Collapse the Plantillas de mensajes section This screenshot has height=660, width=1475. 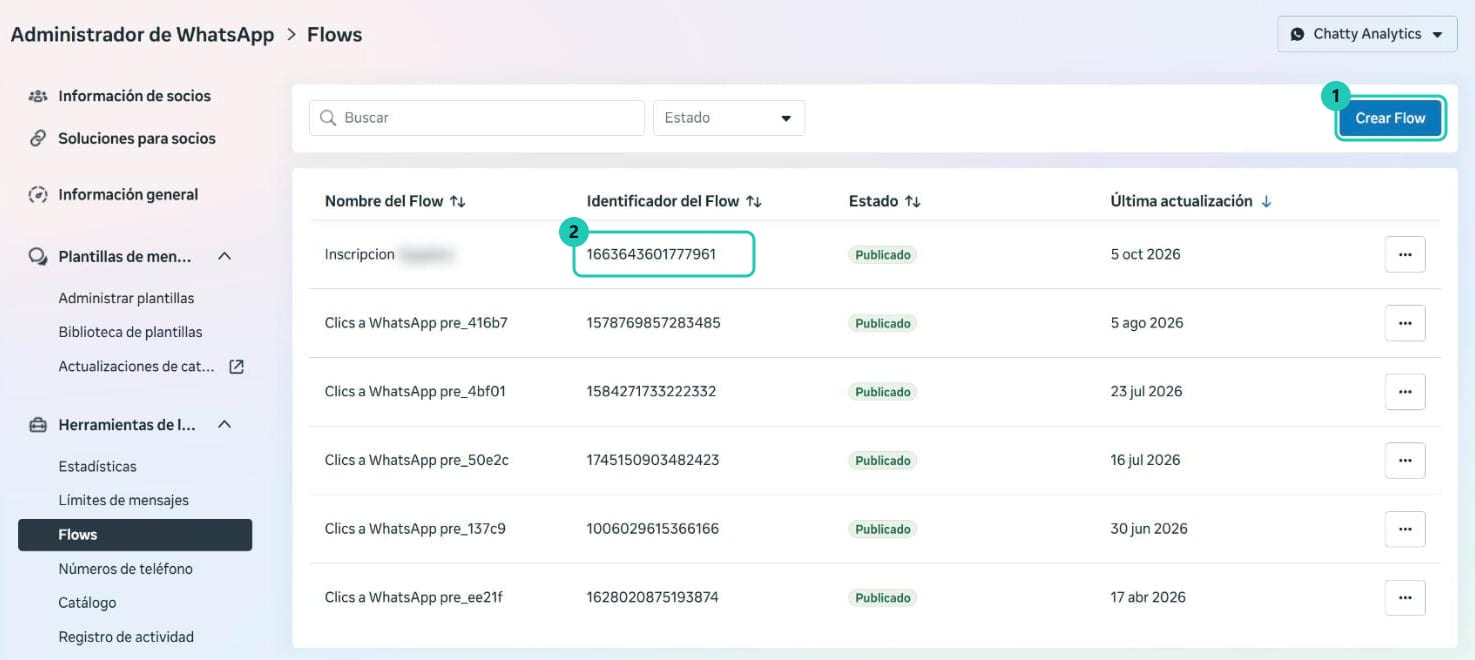225,257
